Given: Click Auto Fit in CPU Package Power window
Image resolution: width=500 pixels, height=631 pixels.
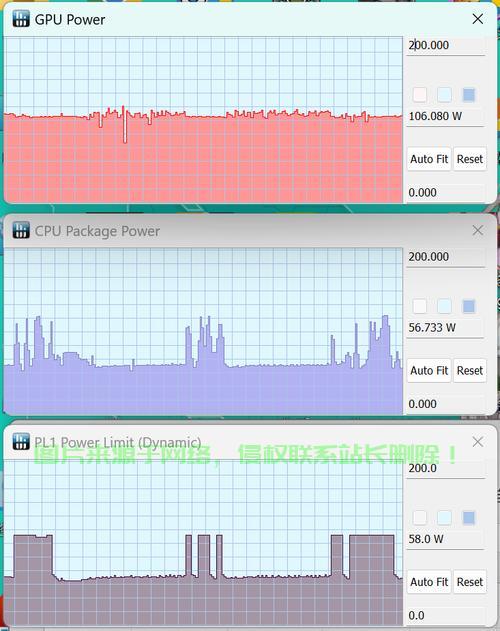Looking at the screenshot, I should (429, 370).
